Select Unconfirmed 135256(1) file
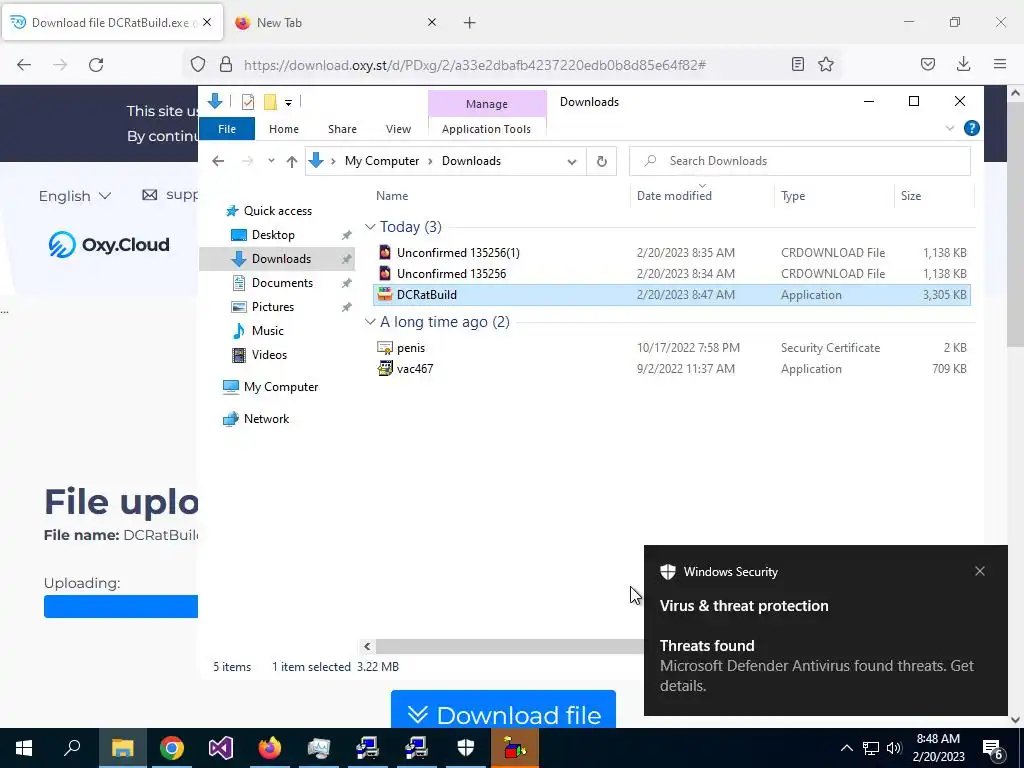 click(671, 253)
